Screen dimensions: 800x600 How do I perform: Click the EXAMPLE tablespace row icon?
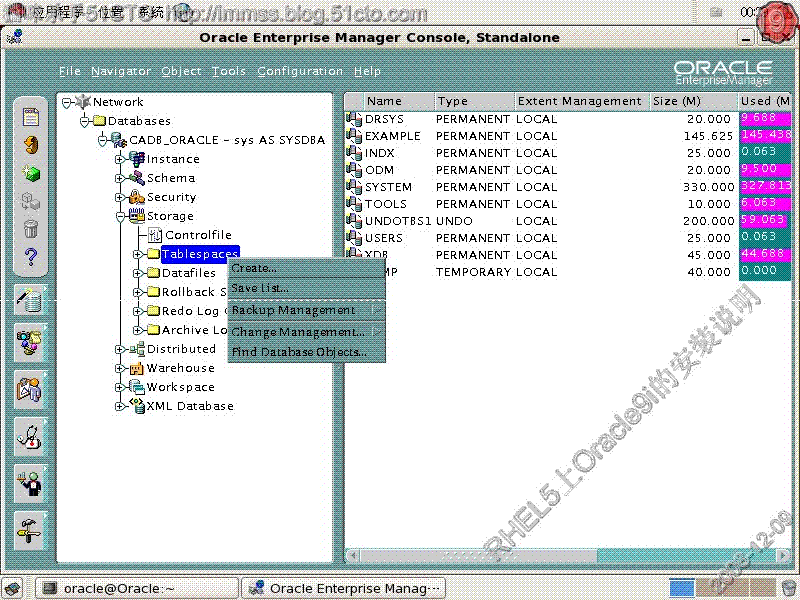[x=354, y=136]
